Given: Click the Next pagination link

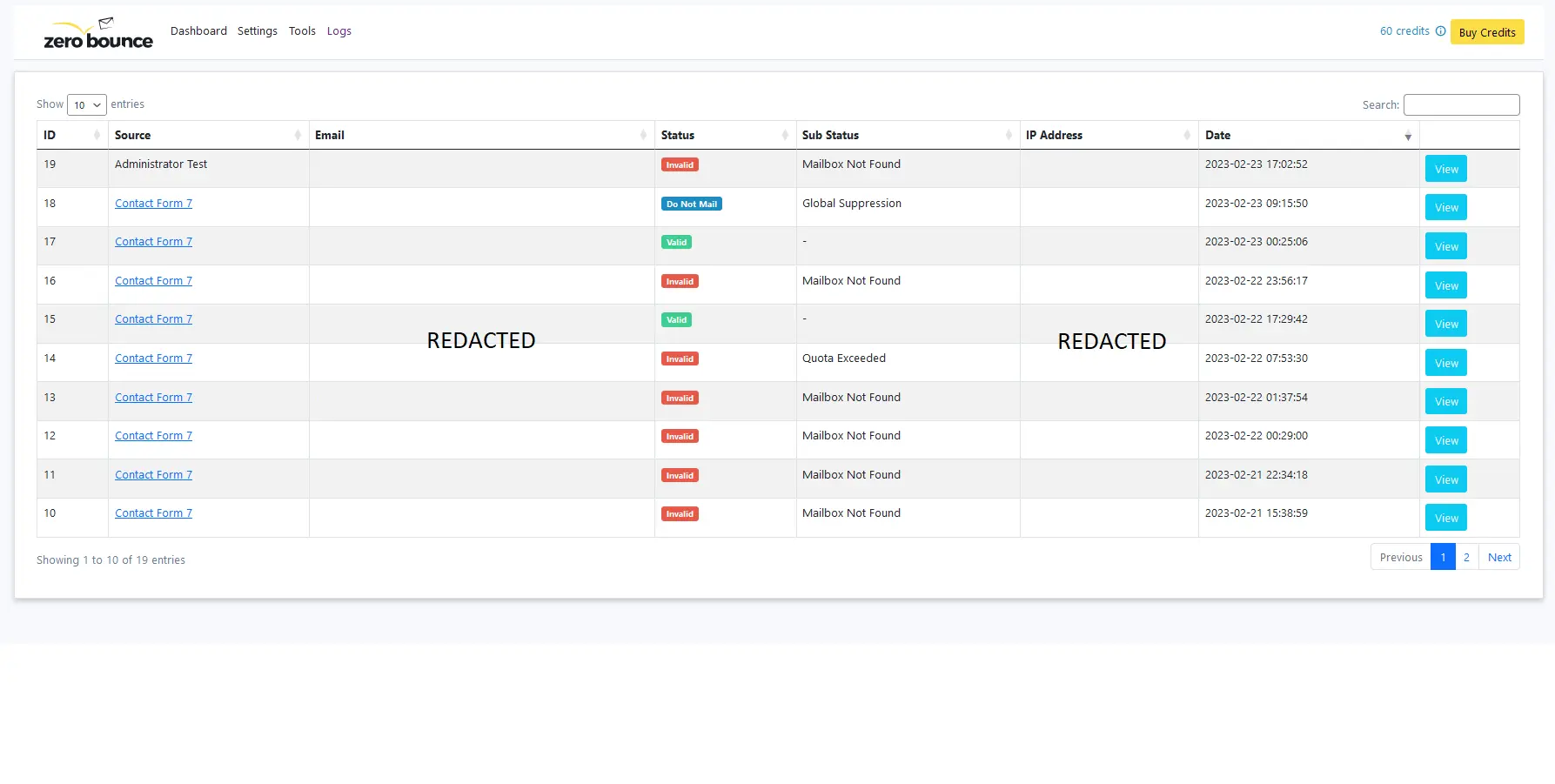Looking at the screenshot, I should pos(1499,557).
